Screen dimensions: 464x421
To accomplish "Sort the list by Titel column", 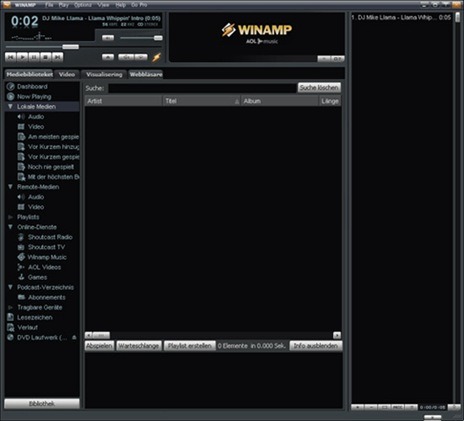I will 202,101.
